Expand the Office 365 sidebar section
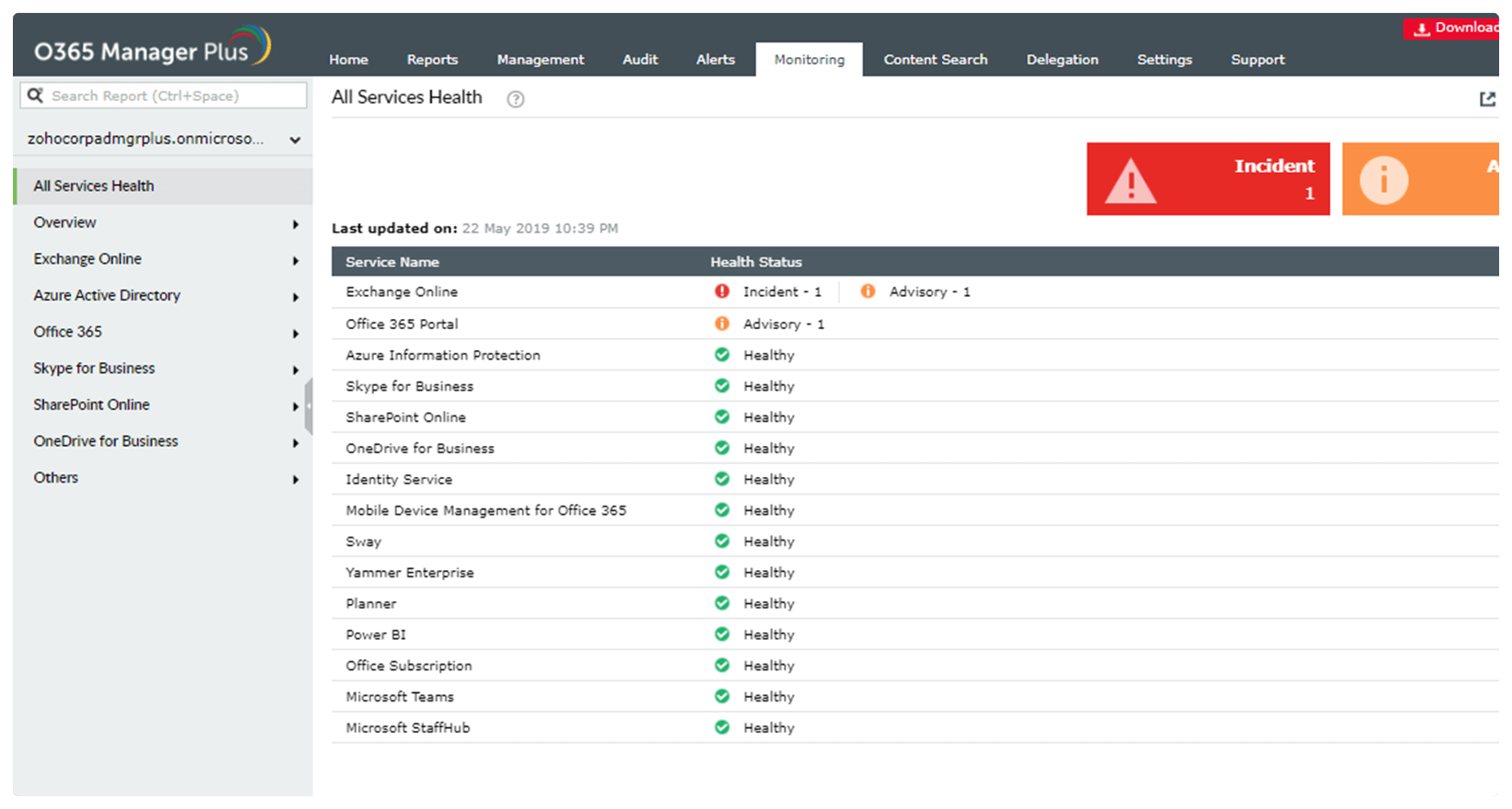The width and height of the screenshot is (1512, 809). pos(296,334)
